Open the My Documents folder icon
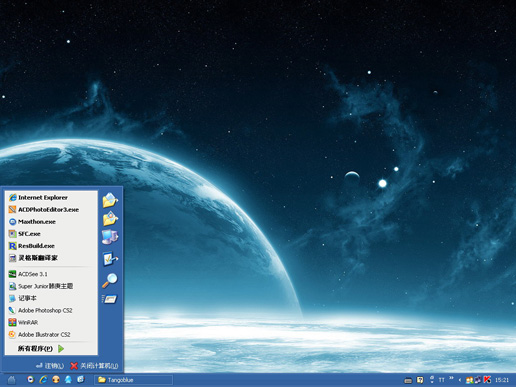Screen dimensions: 516x387 coord(110,200)
